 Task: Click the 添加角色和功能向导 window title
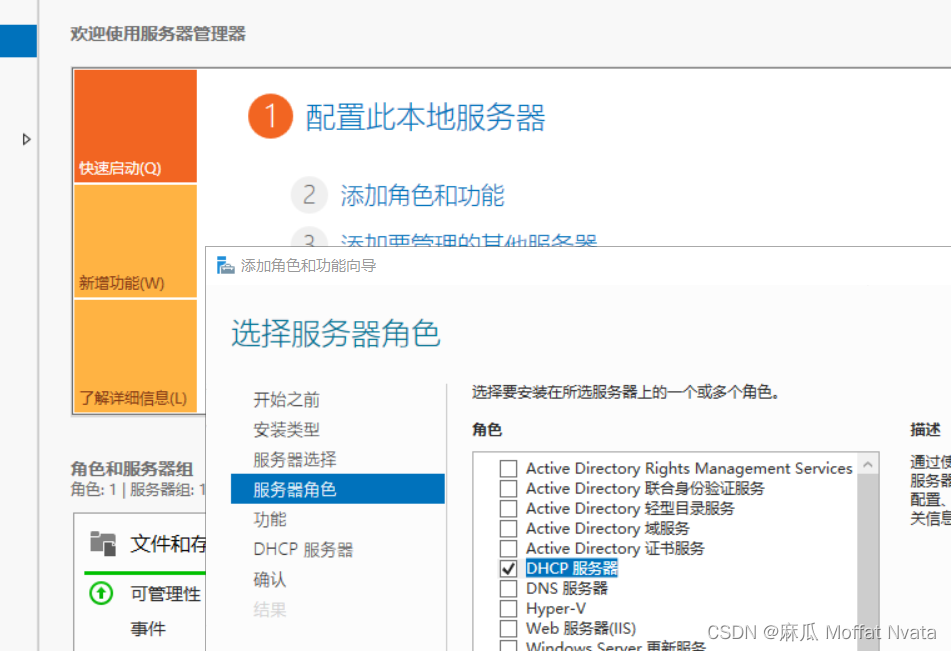(x=309, y=266)
